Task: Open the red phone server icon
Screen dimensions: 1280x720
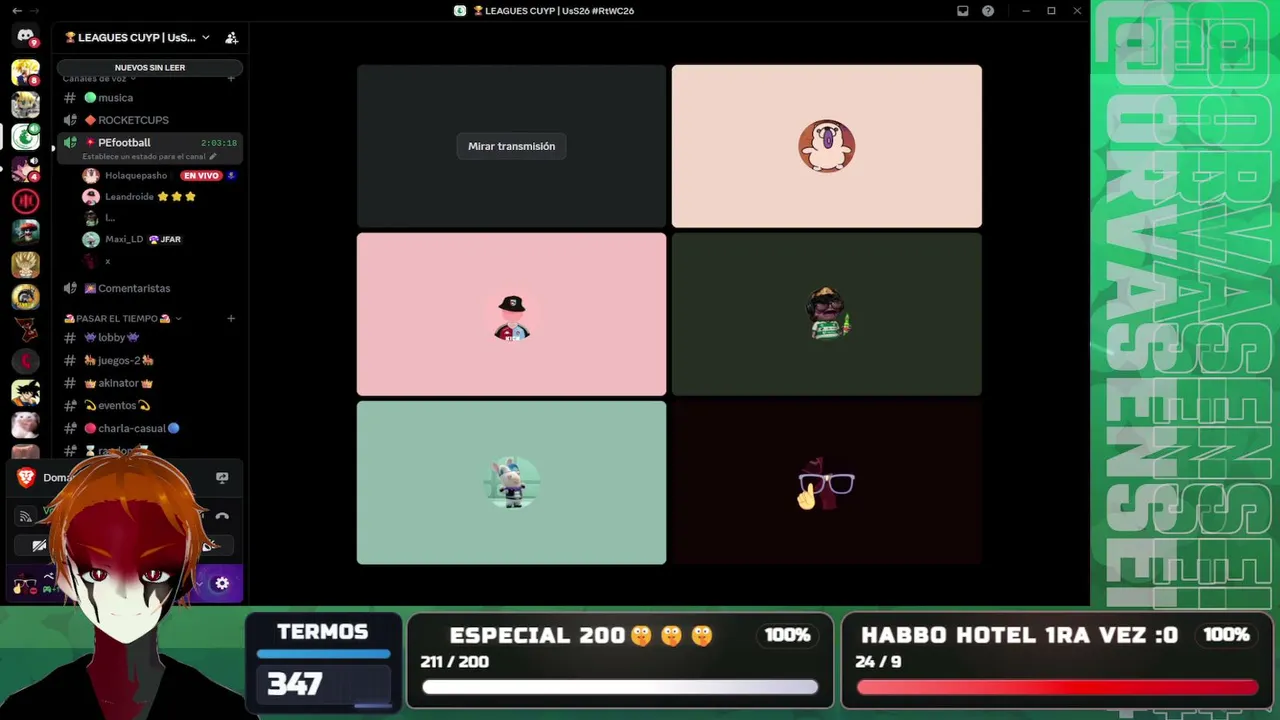Action: 25,361
